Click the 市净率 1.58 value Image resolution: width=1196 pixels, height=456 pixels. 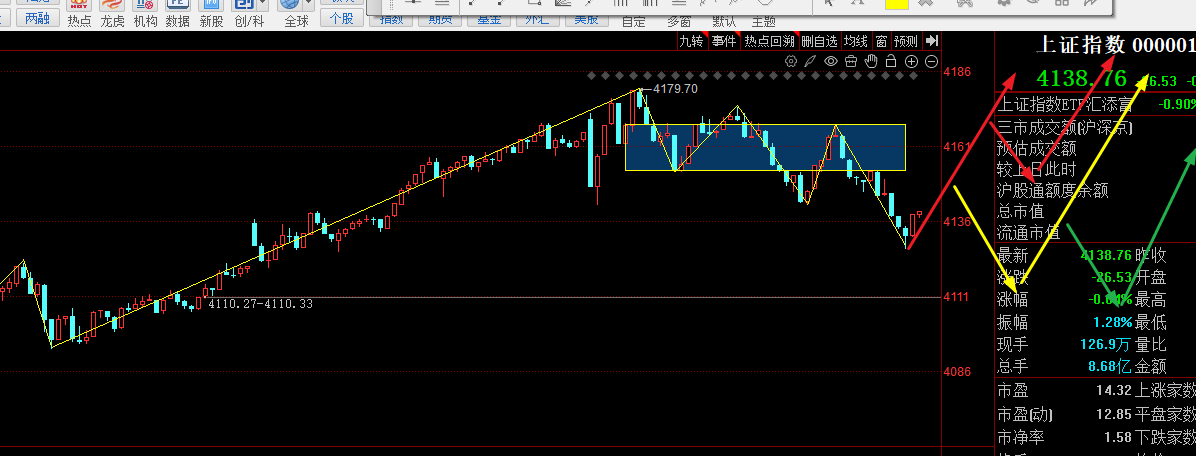1117,438
